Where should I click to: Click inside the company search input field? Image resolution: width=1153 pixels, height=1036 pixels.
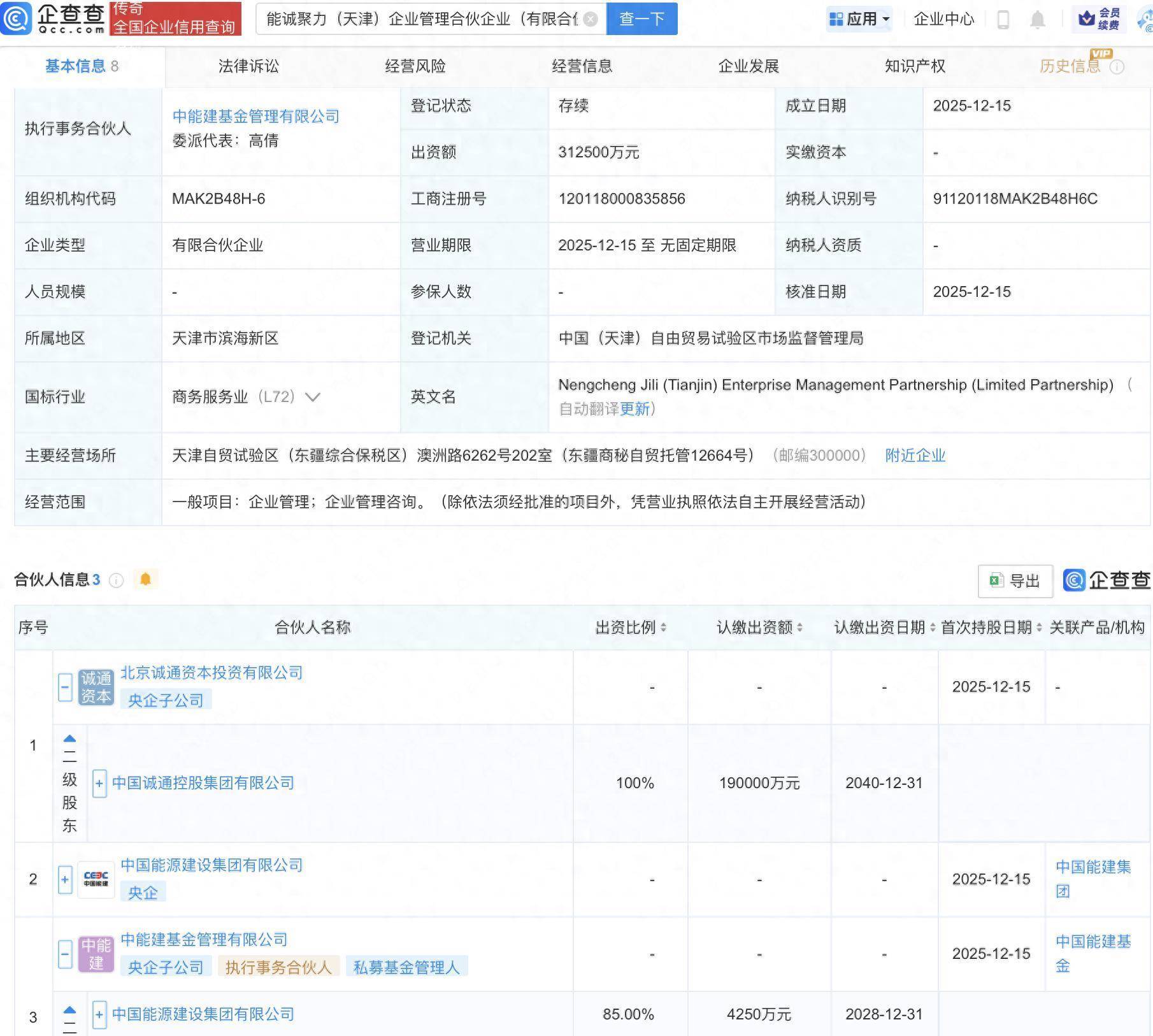tap(420, 19)
